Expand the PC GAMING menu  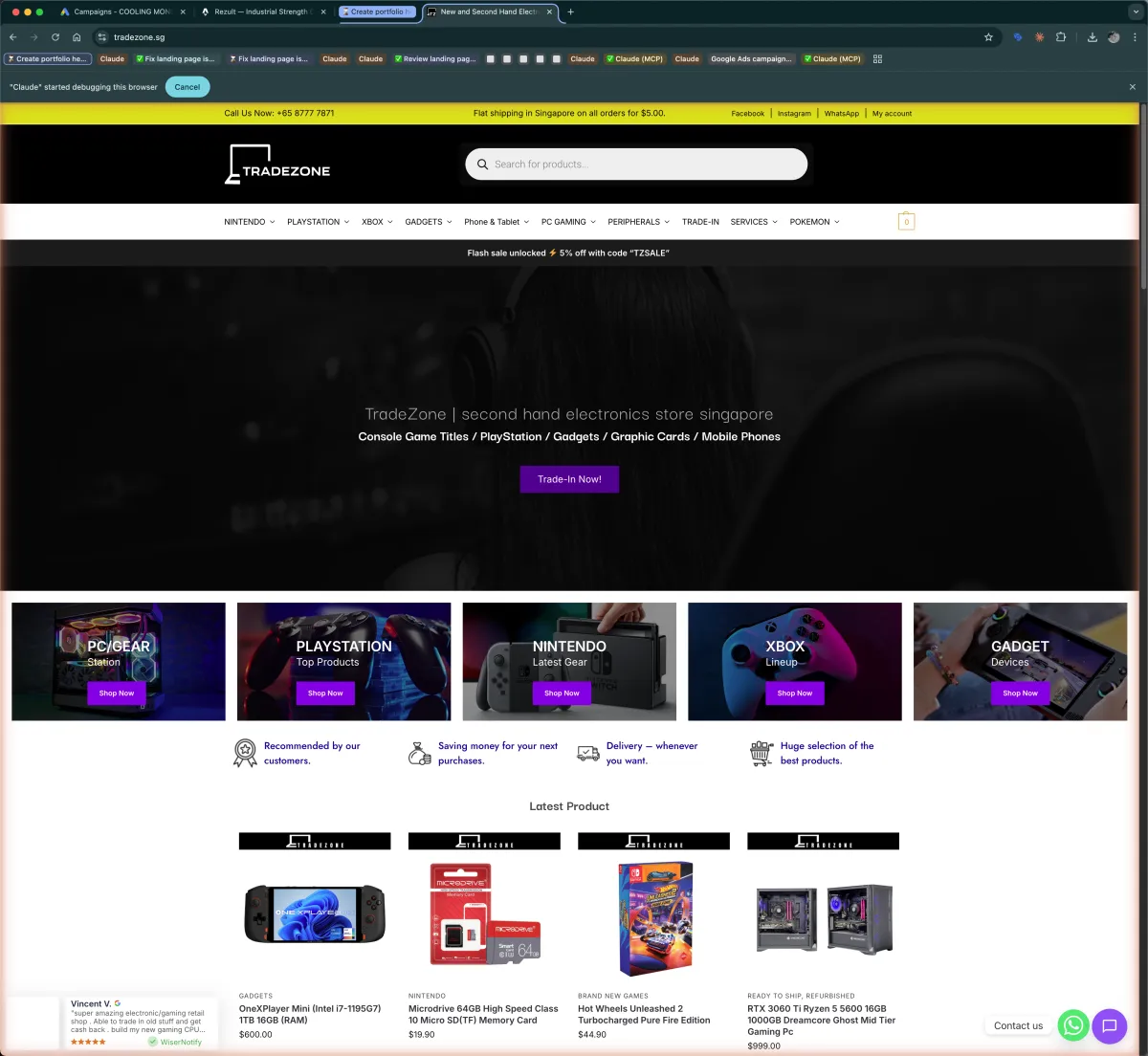[568, 222]
